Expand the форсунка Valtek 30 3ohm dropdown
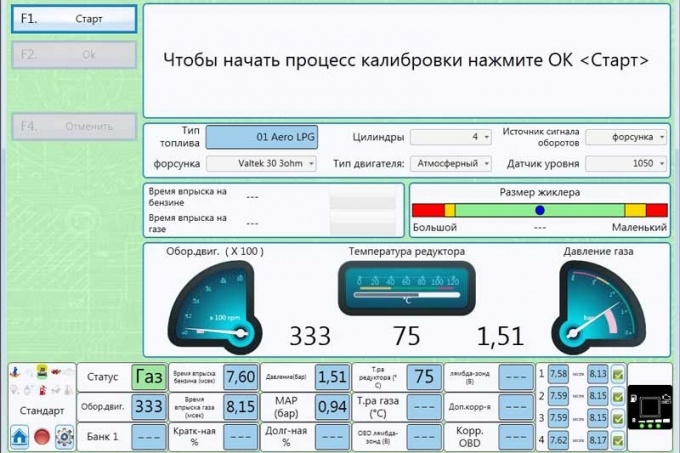This screenshot has height=453, width=680. point(261,164)
